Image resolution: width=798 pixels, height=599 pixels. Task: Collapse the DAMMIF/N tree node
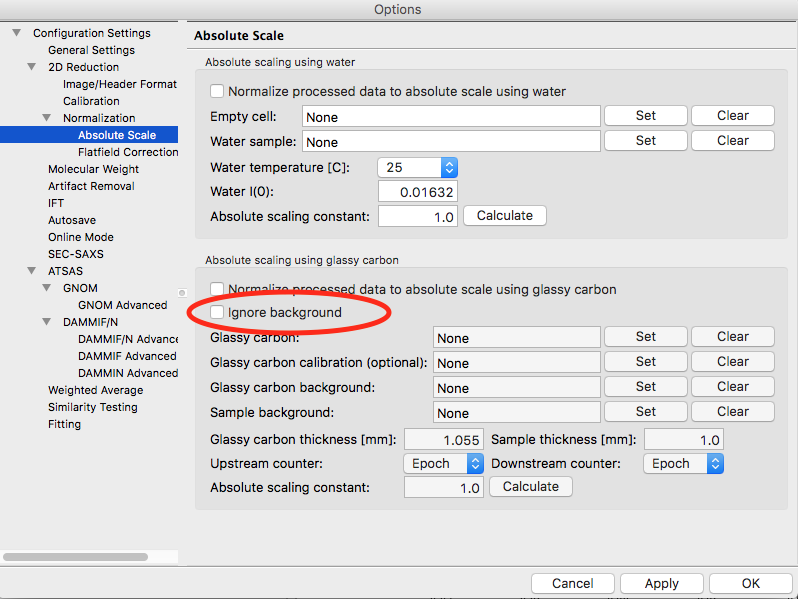coord(46,322)
